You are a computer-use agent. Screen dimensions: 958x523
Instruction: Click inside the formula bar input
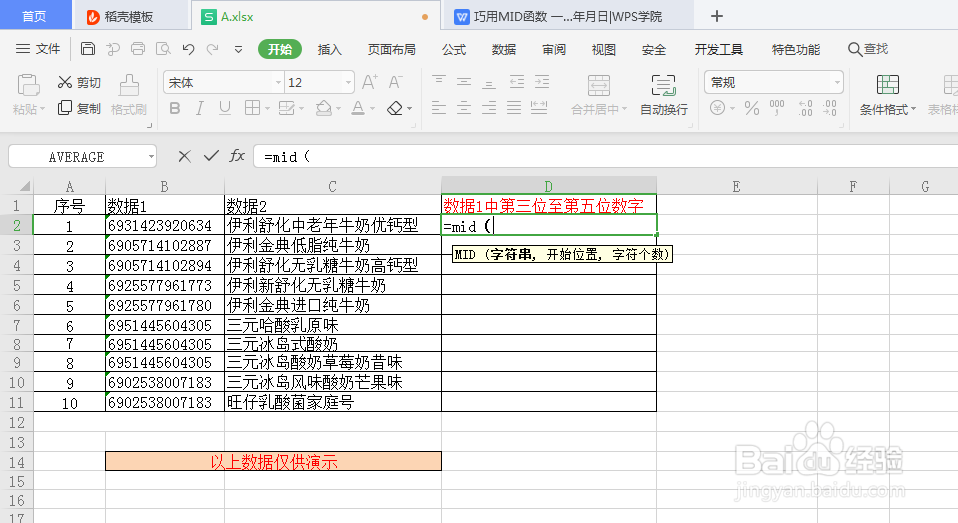point(605,157)
